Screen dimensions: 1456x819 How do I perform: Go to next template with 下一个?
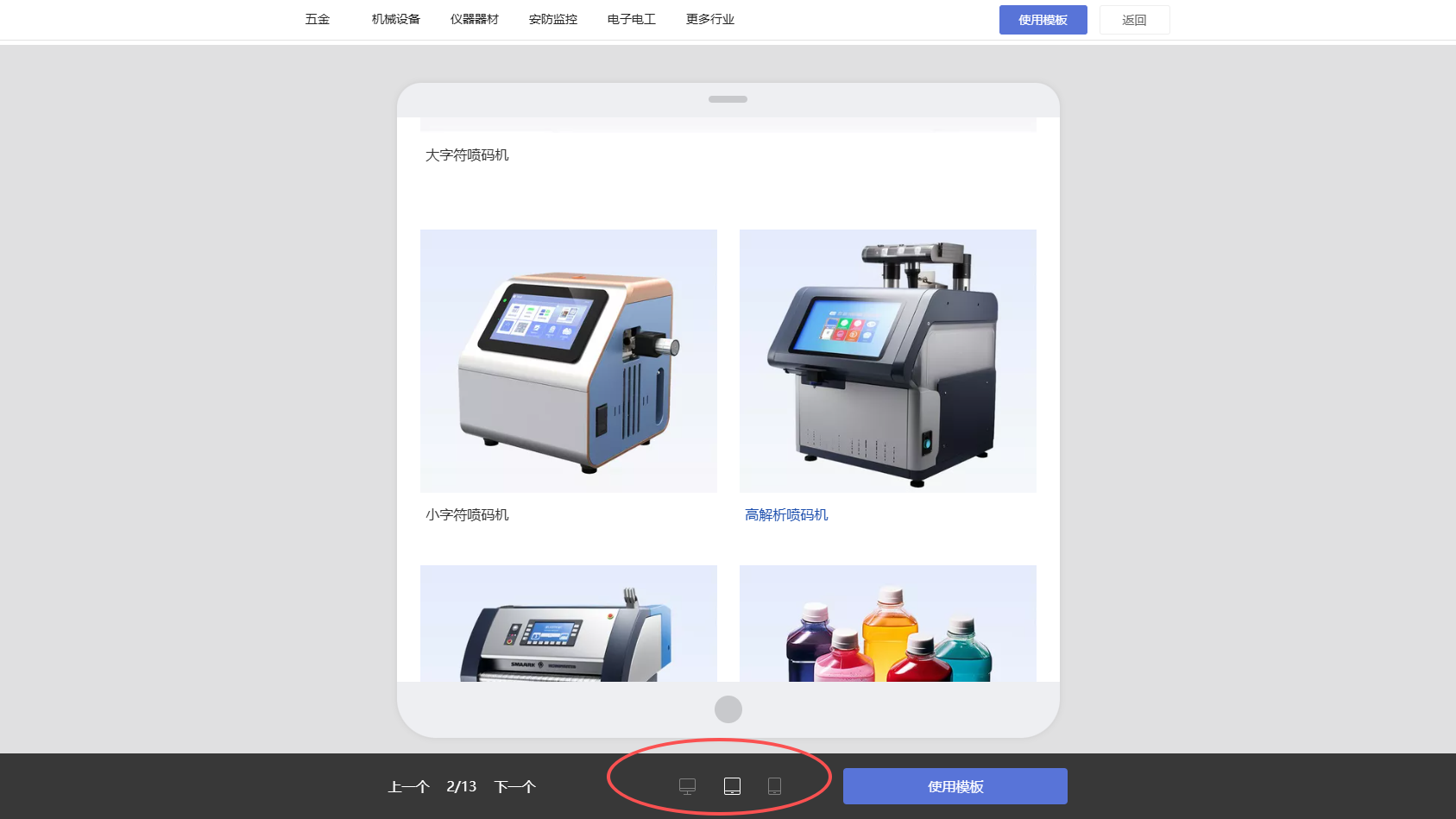(515, 786)
